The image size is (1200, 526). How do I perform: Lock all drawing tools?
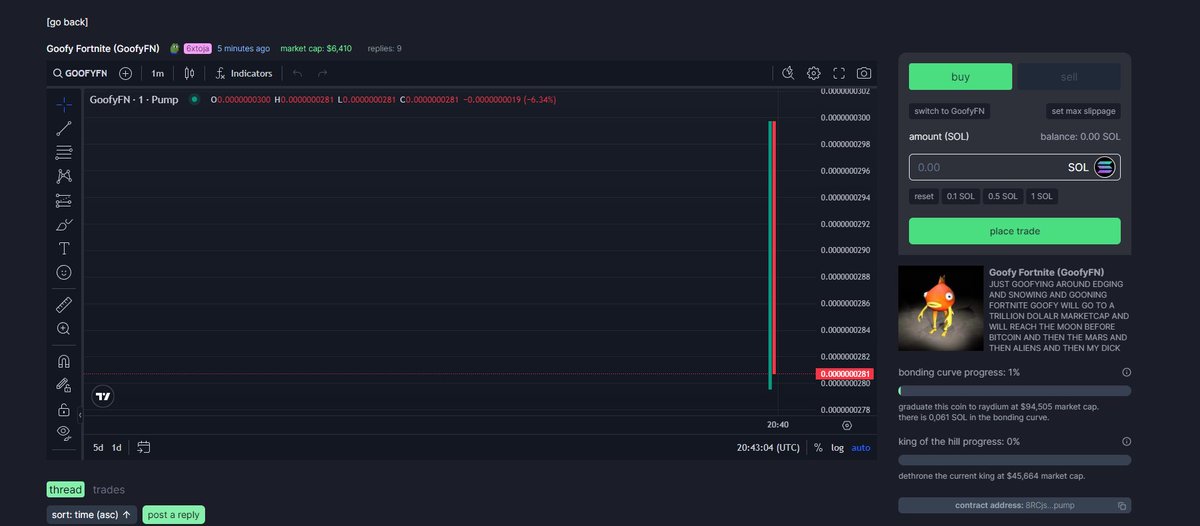(x=64, y=409)
